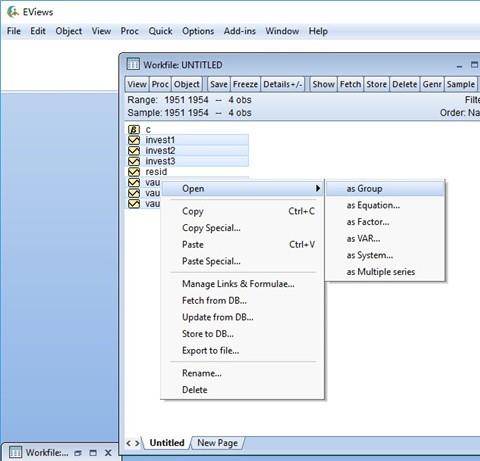The image size is (480, 461).
Task: Select Delete in context menu
Action: click(242, 390)
